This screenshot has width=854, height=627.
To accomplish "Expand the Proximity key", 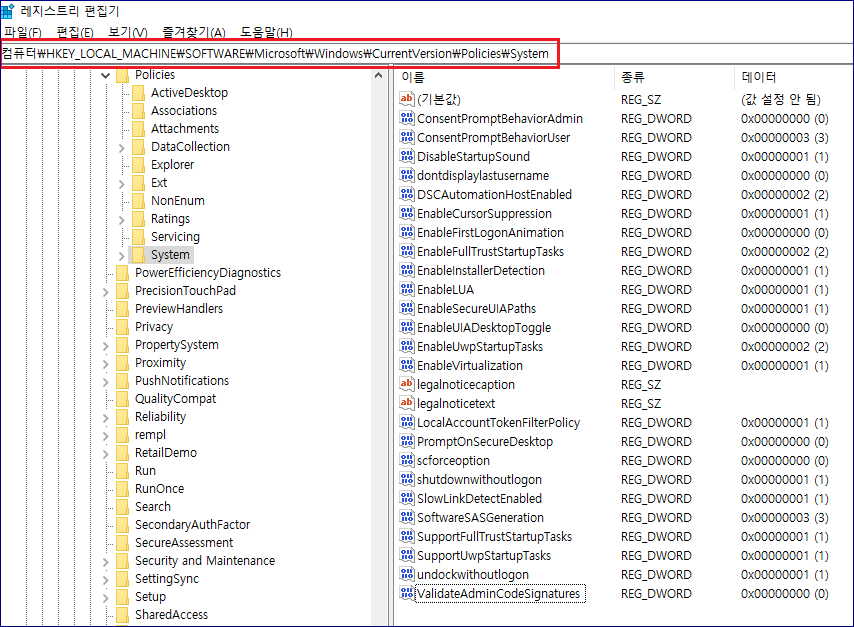I will pos(106,363).
